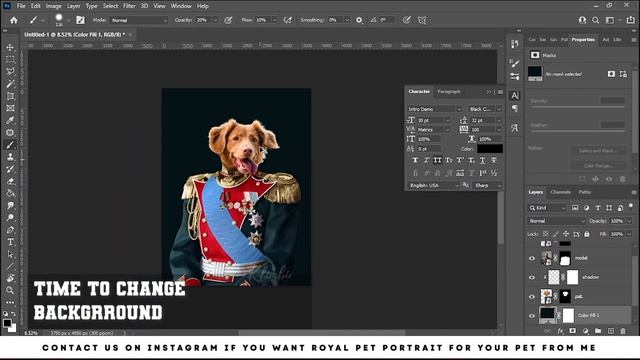Open the Image menu
Viewport: 640px width, 360px height.
click(x=53, y=6)
